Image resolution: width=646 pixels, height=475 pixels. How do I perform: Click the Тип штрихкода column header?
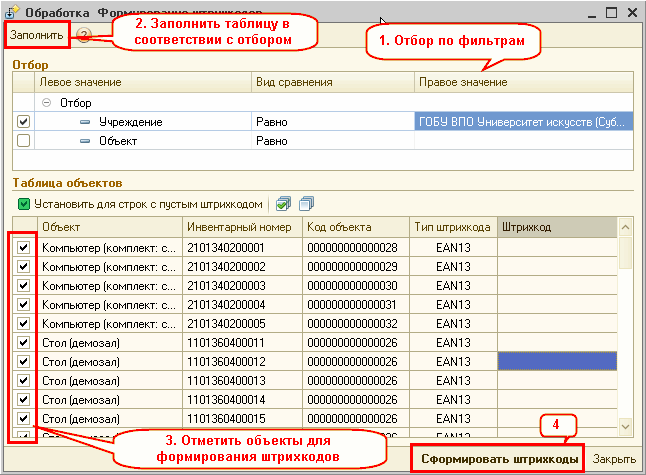point(453,227)
